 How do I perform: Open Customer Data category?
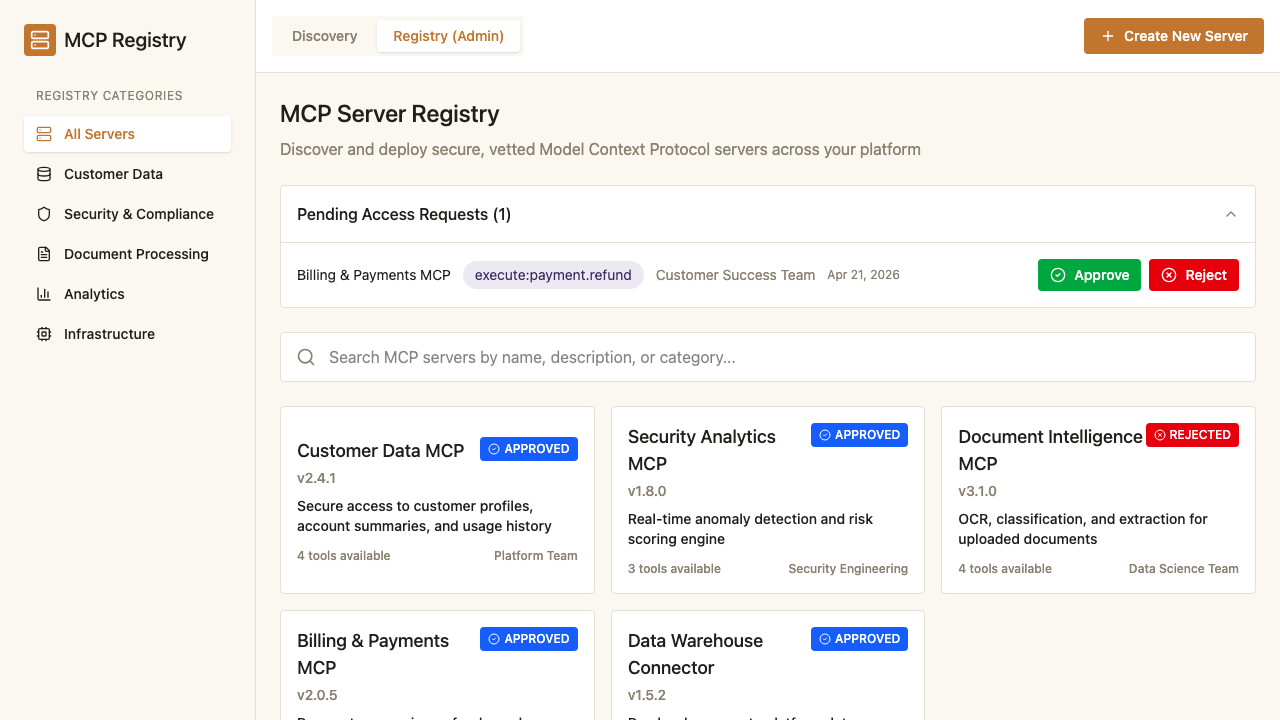tap(127, 174)
